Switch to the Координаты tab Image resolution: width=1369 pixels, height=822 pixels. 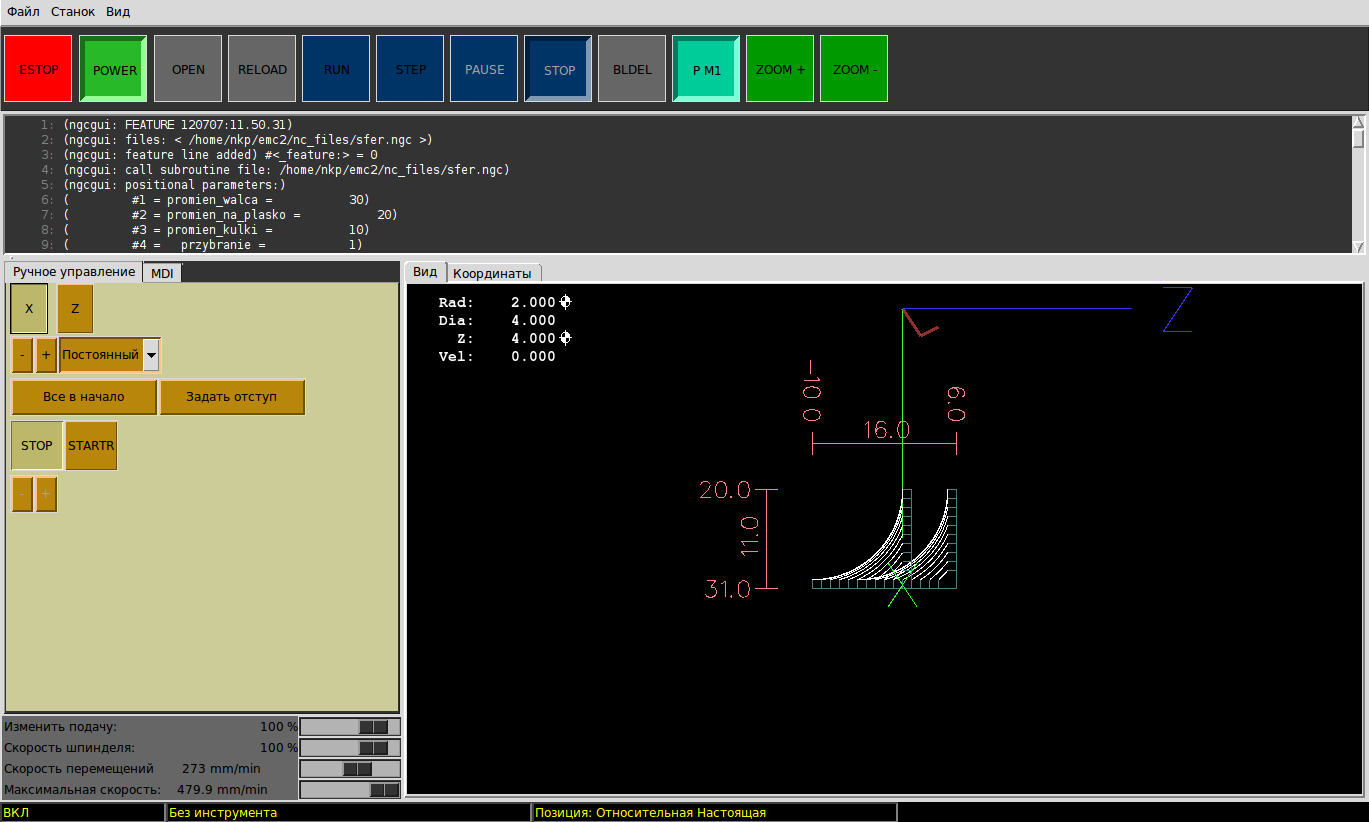[x=492, y=273]
